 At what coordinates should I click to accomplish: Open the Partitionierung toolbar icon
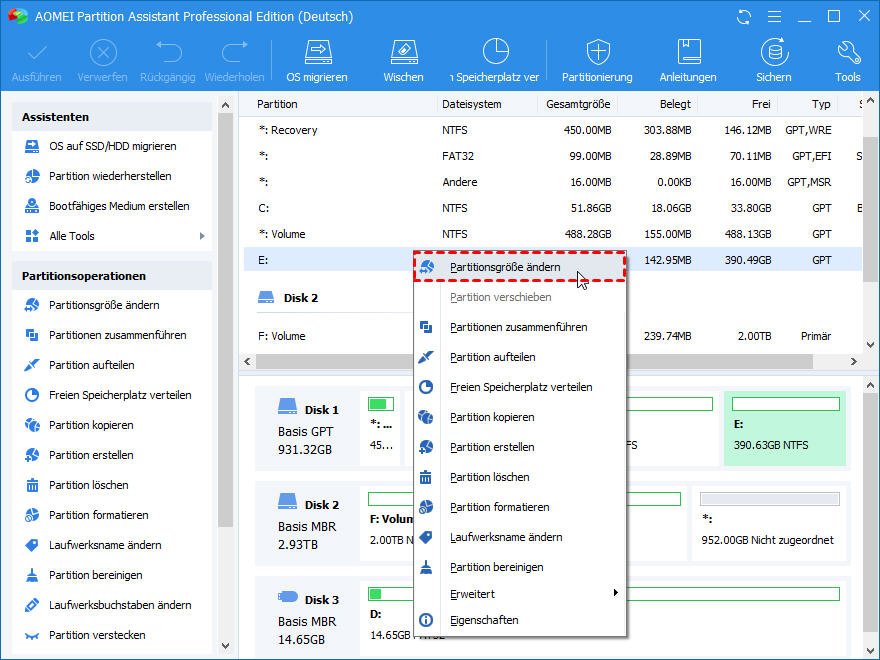598,53
